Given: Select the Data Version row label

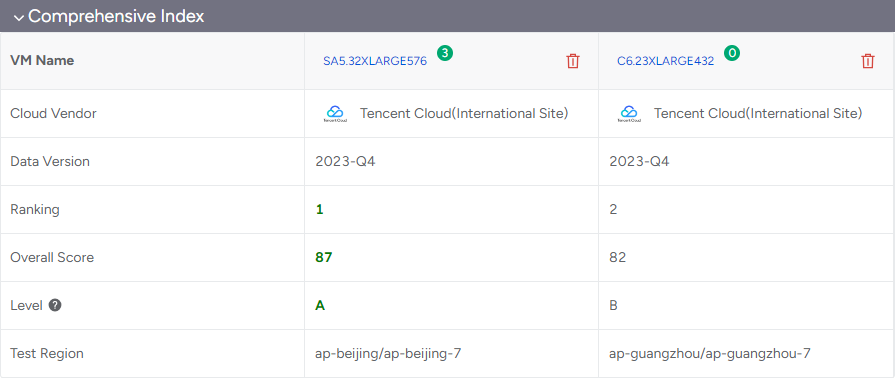Looking at the screenshot, I should point(50,161).
